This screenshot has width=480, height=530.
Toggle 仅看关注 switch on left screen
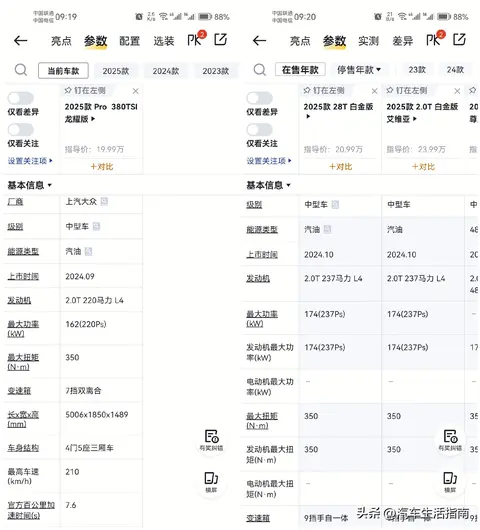pyautogui.click(x=21, y=129)
